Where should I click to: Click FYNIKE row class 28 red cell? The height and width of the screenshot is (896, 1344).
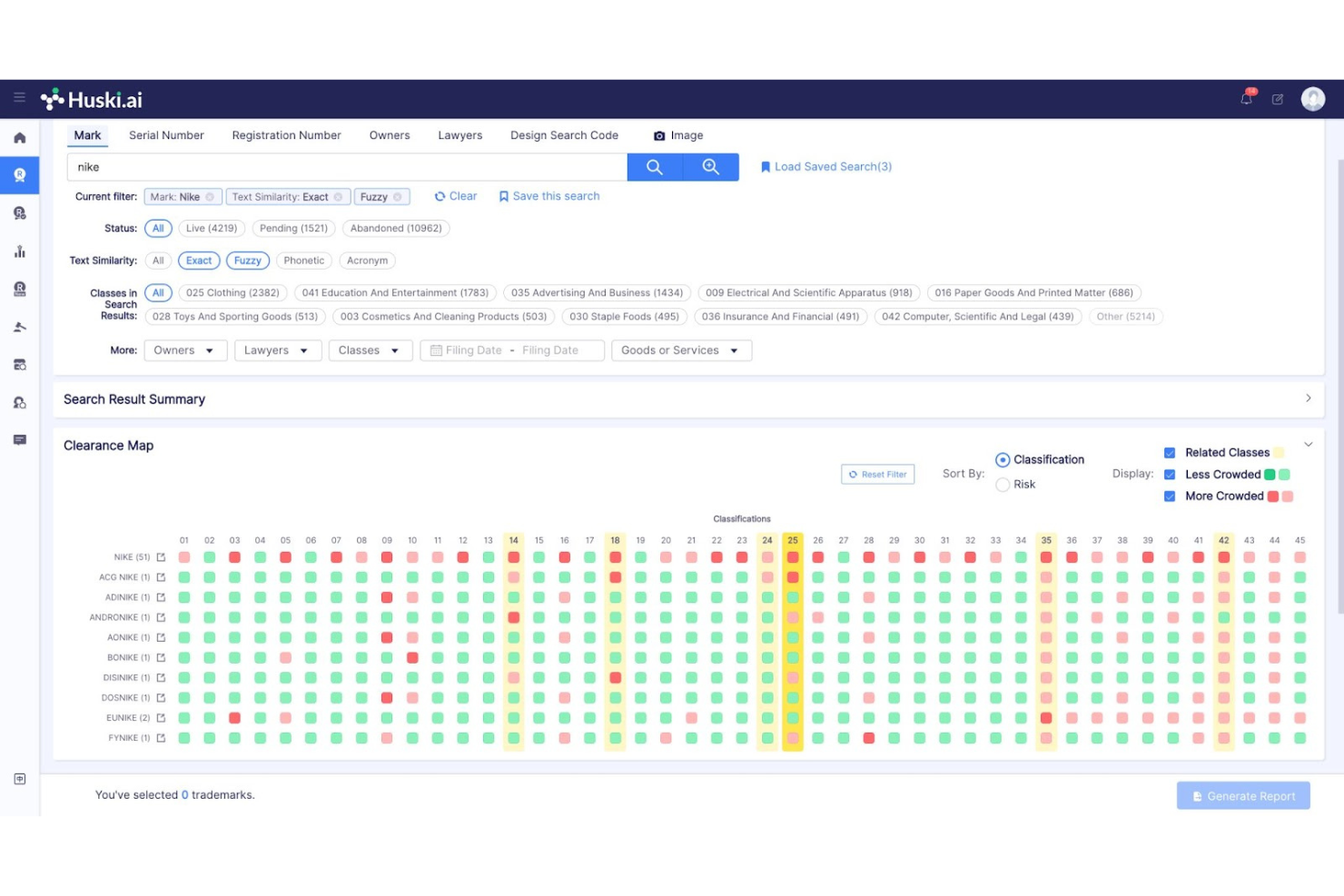point(869,738)
